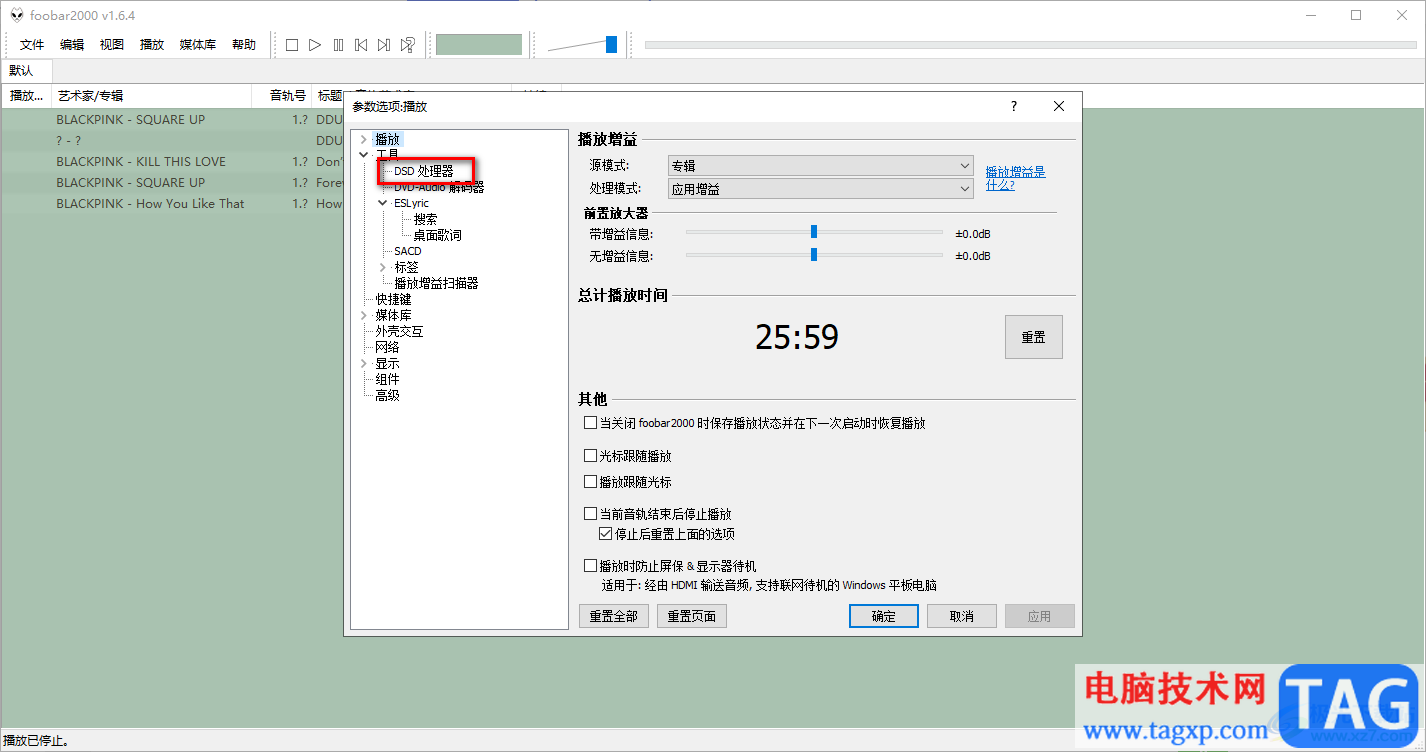Open the 媒体库 menu
Screen dimensions: 1426x752
pos(198,45)
